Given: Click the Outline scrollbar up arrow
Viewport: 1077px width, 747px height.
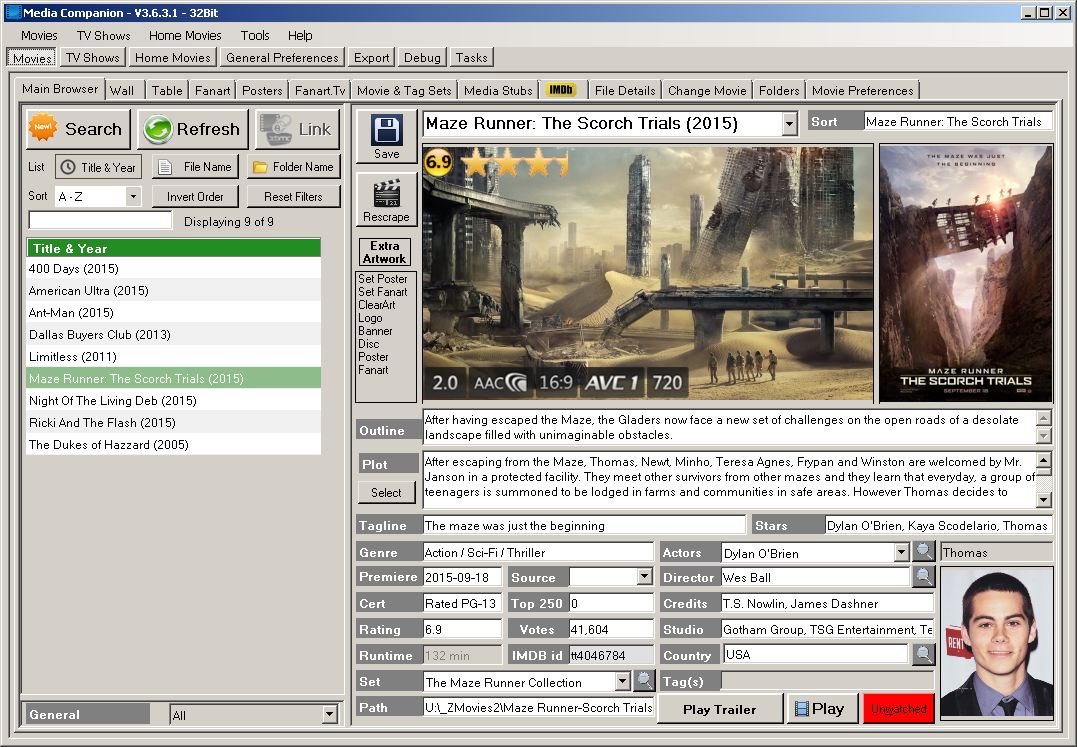Looking at the screenshot, I should point(1043,417).
